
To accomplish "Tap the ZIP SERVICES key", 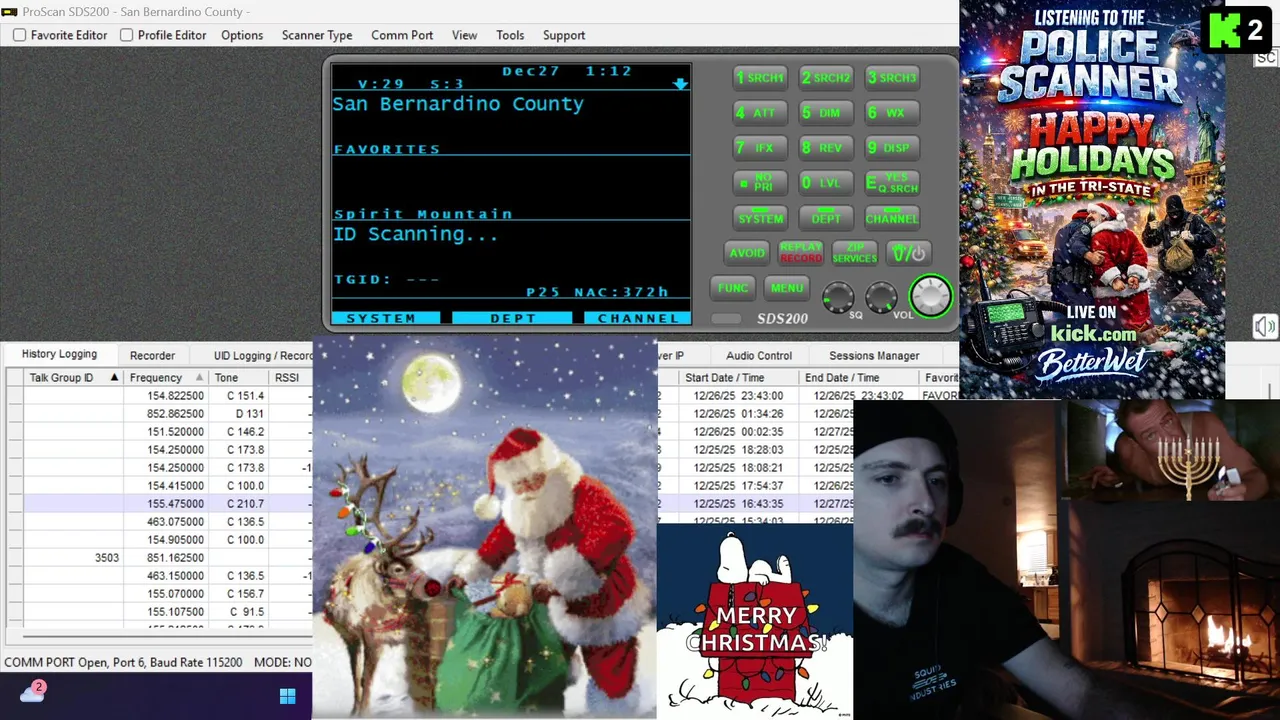I will click(x=855, y=253).
